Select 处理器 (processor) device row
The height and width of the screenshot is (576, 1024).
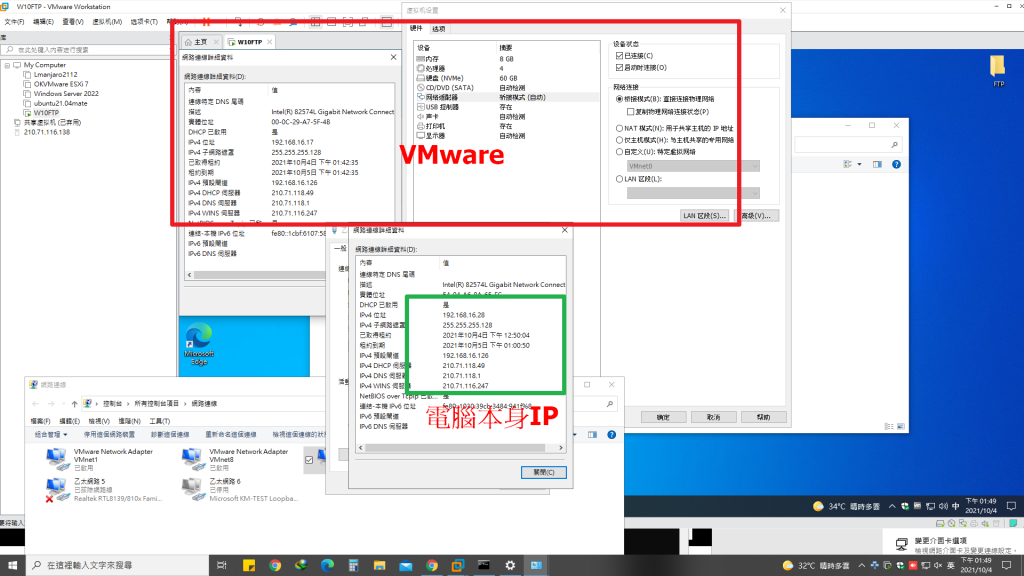pyautogui.click(x=507, y=69)
